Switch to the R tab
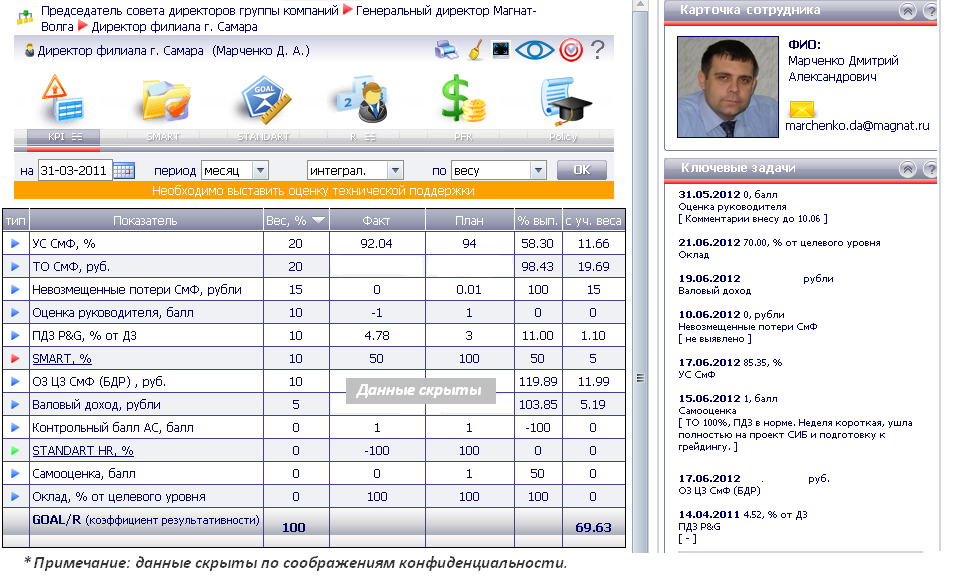This screenshot has width=962, height=577. point(363,137)
